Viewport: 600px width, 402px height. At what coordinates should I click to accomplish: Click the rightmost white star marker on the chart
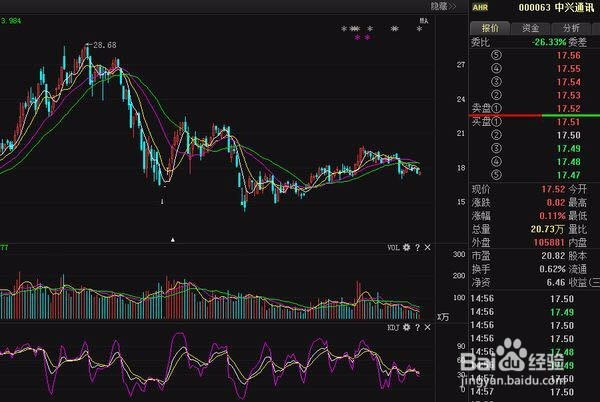[x=419, y=29]
